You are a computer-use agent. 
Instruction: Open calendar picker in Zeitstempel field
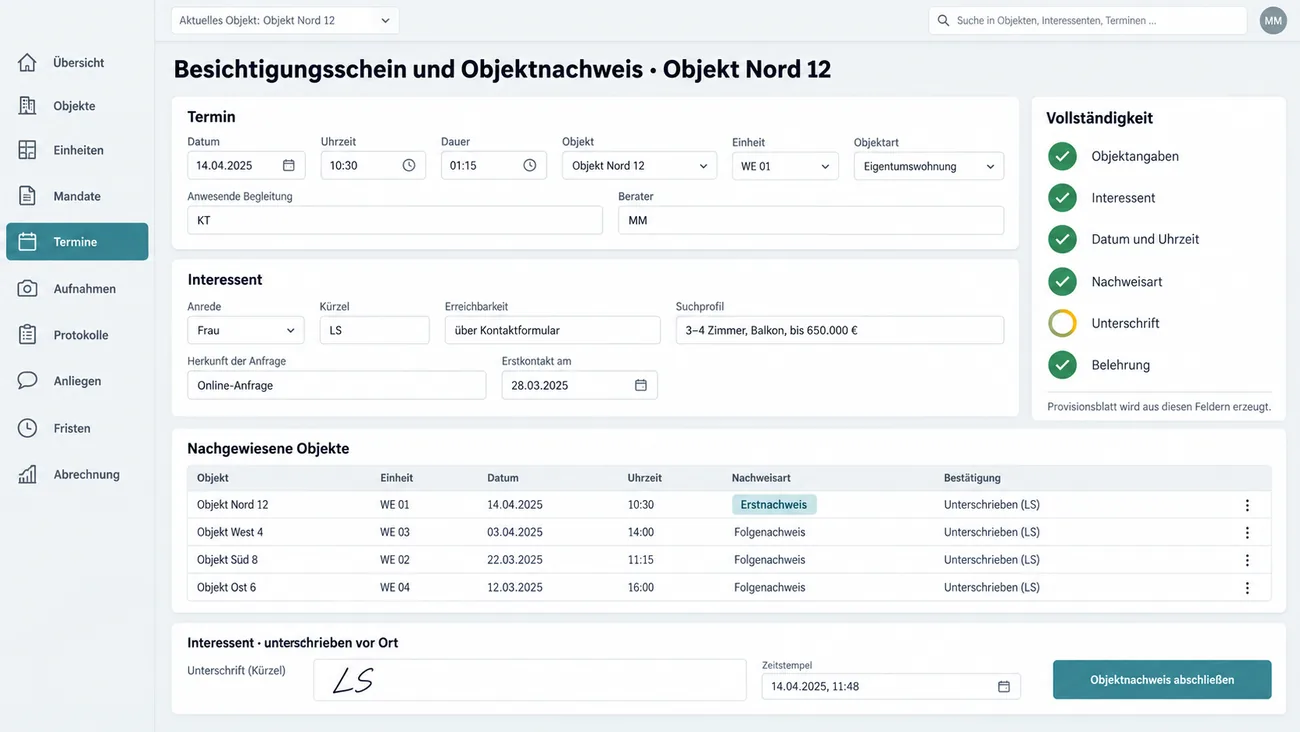1004,686
